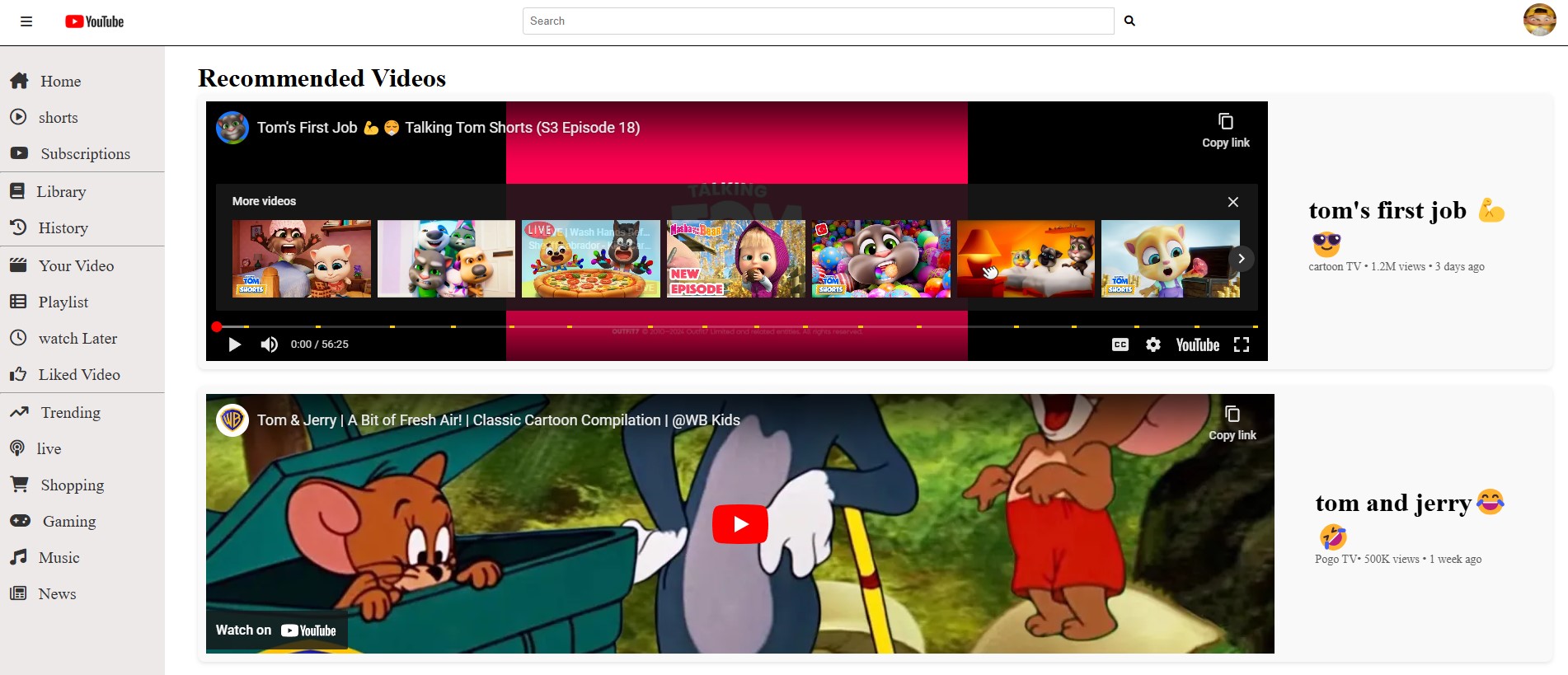Open the hamburger menu icon

click(26, 21)
